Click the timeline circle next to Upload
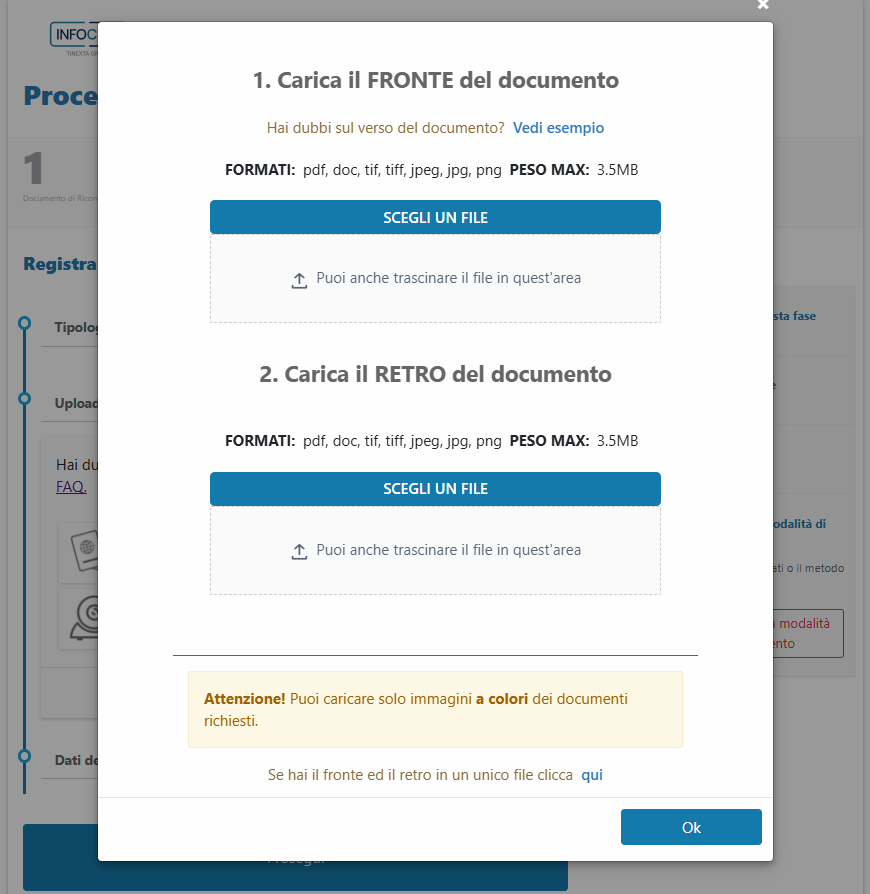The height and width of the screenshot is (894, 870). tap(24, 399)
